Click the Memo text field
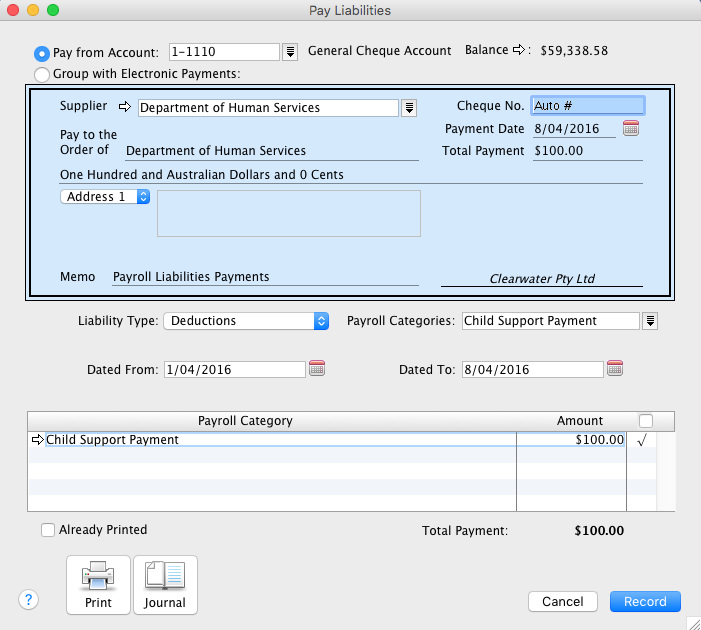701x630 pixels. pyautogui.click(x=264, y=277)
